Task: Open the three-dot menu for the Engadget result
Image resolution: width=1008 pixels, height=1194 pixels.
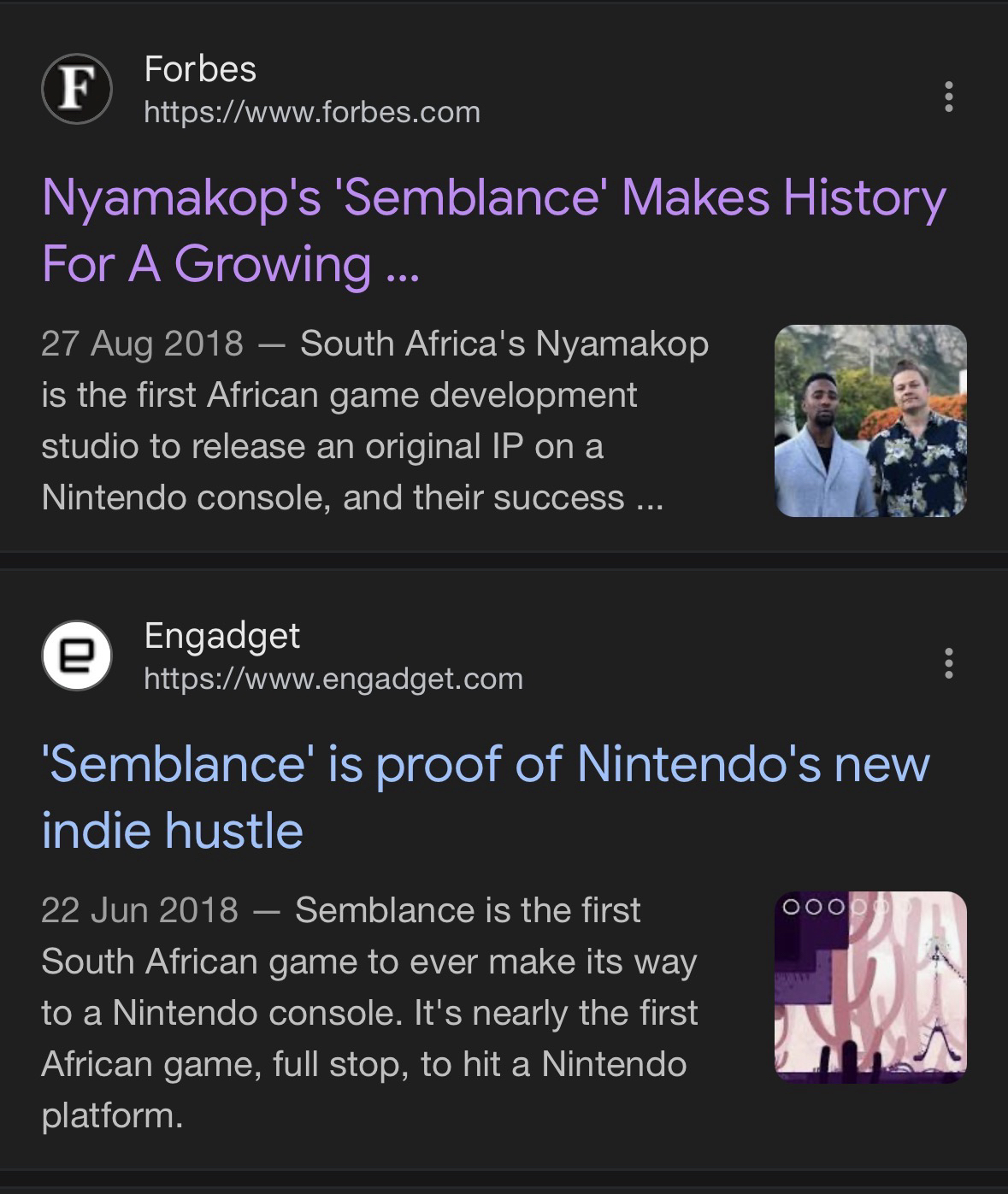Action: [x=948, y=662]
